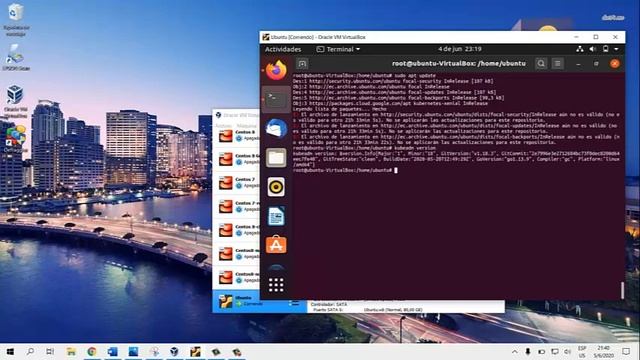Open Ubuntu Software store in the dock
The height and width of the screenshot is (360, 640).
pyautogui.click(x=276, y=245)
